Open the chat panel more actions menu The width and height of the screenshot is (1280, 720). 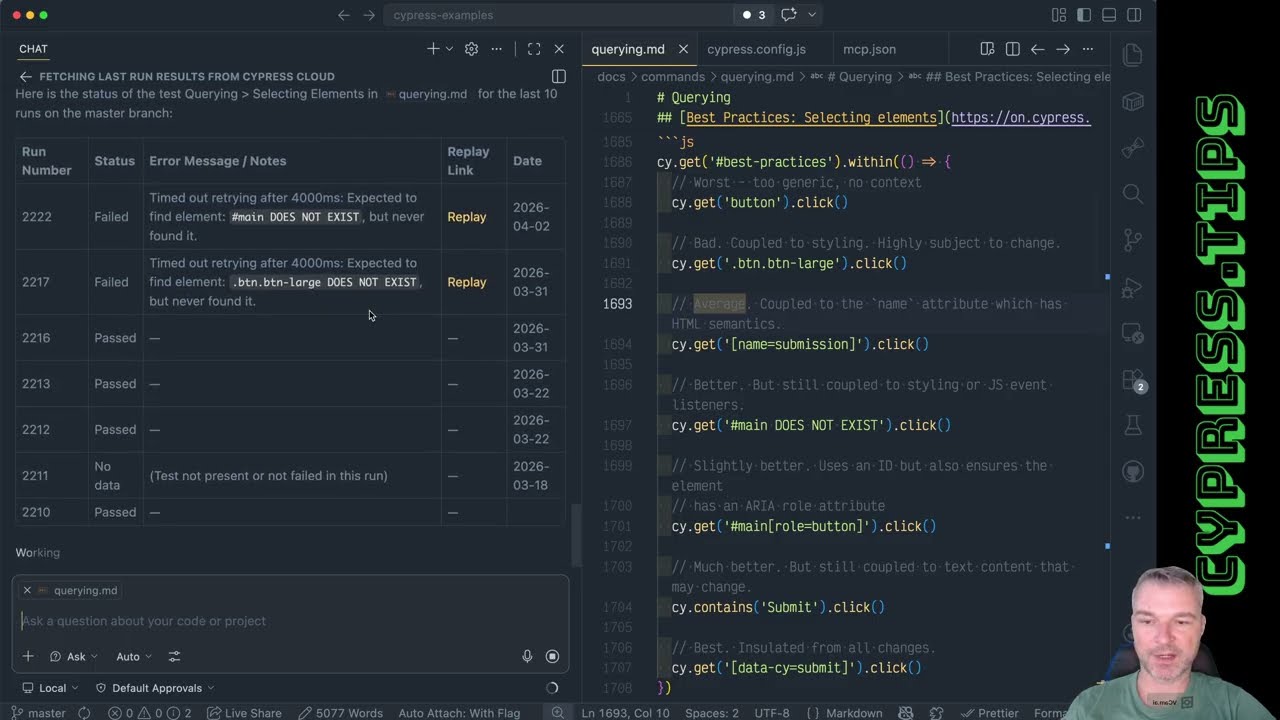[x=499, y=49]
